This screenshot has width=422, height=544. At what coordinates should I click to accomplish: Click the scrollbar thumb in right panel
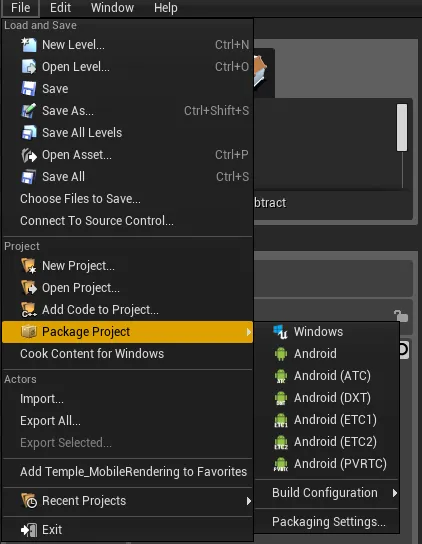[x=402, y=127]
